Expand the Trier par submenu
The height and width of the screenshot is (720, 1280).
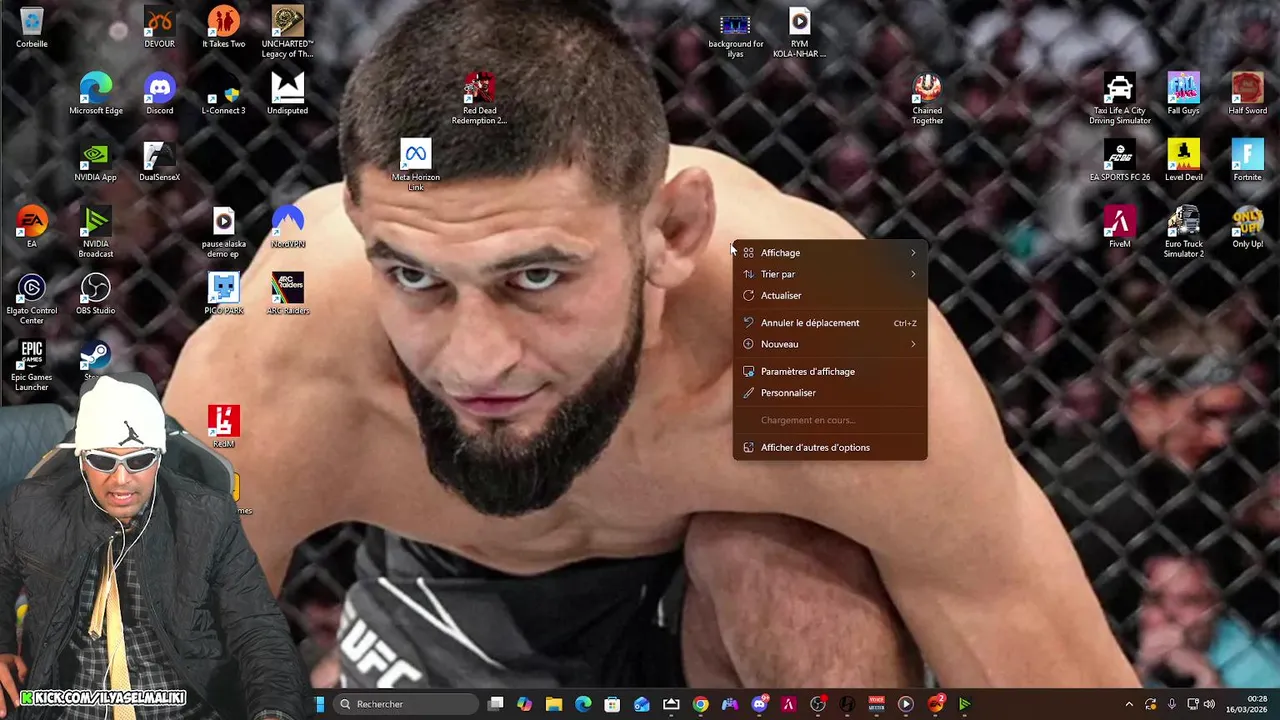coord(830,274)
